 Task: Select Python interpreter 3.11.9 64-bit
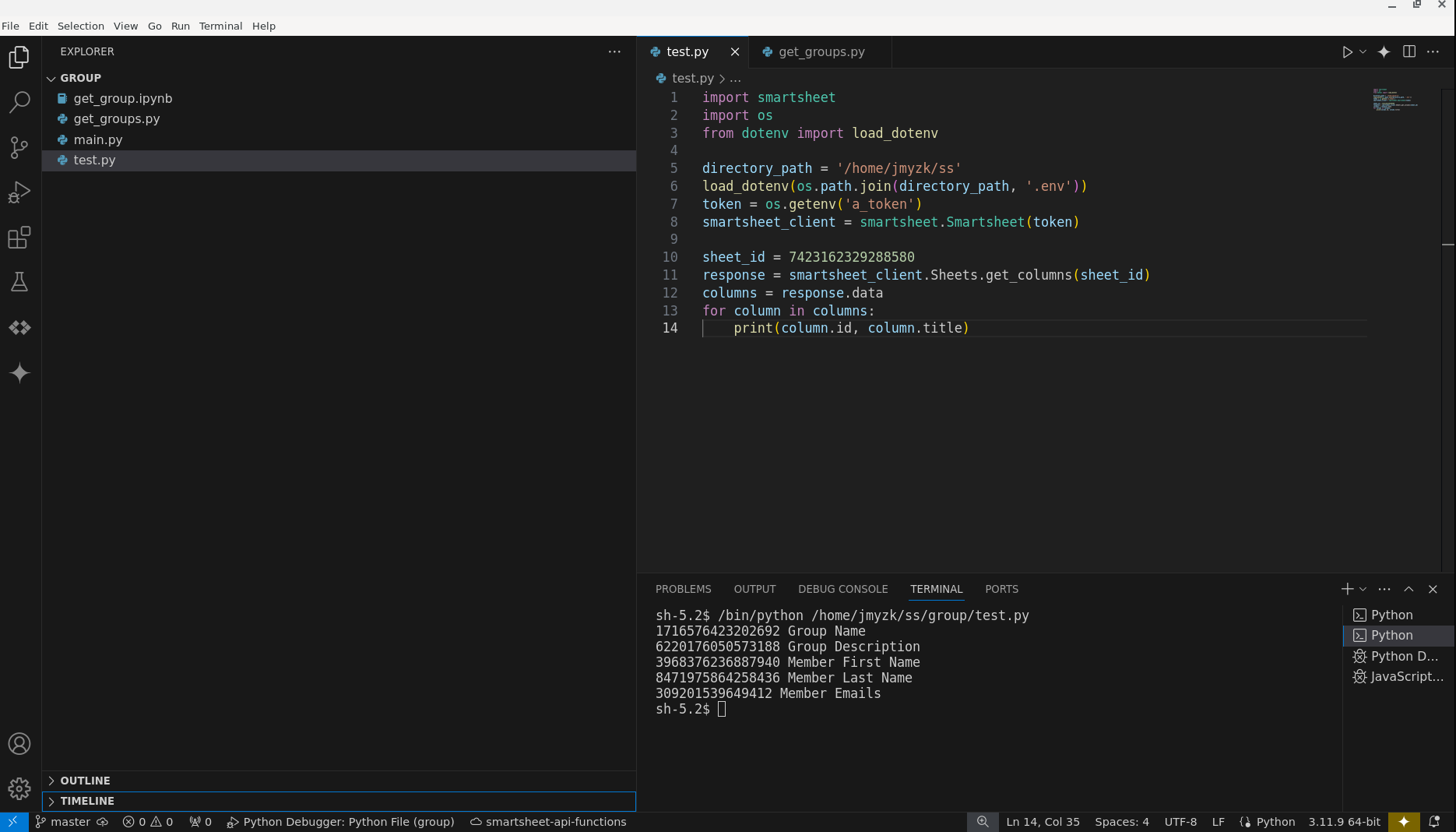tap(1344, 822)
